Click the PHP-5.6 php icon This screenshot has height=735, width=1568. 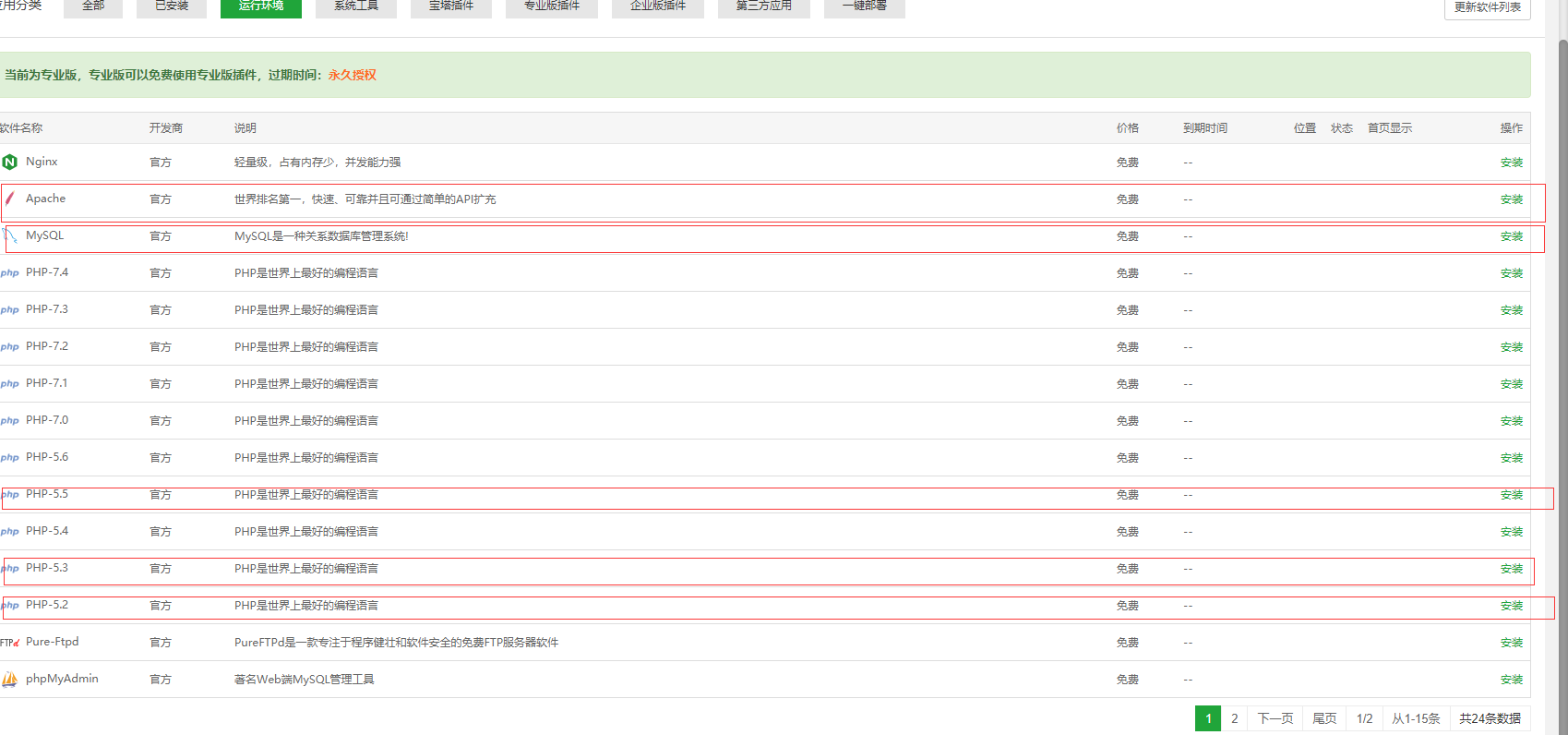coord(9,458)
